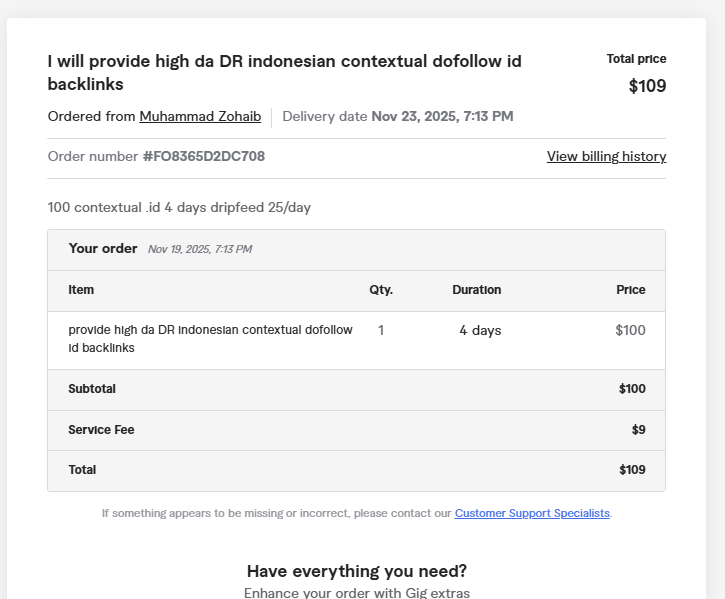The width and height of the screenshot is (725, 599).
Task: Click the $100 item price cell
Action: (630, 331)
